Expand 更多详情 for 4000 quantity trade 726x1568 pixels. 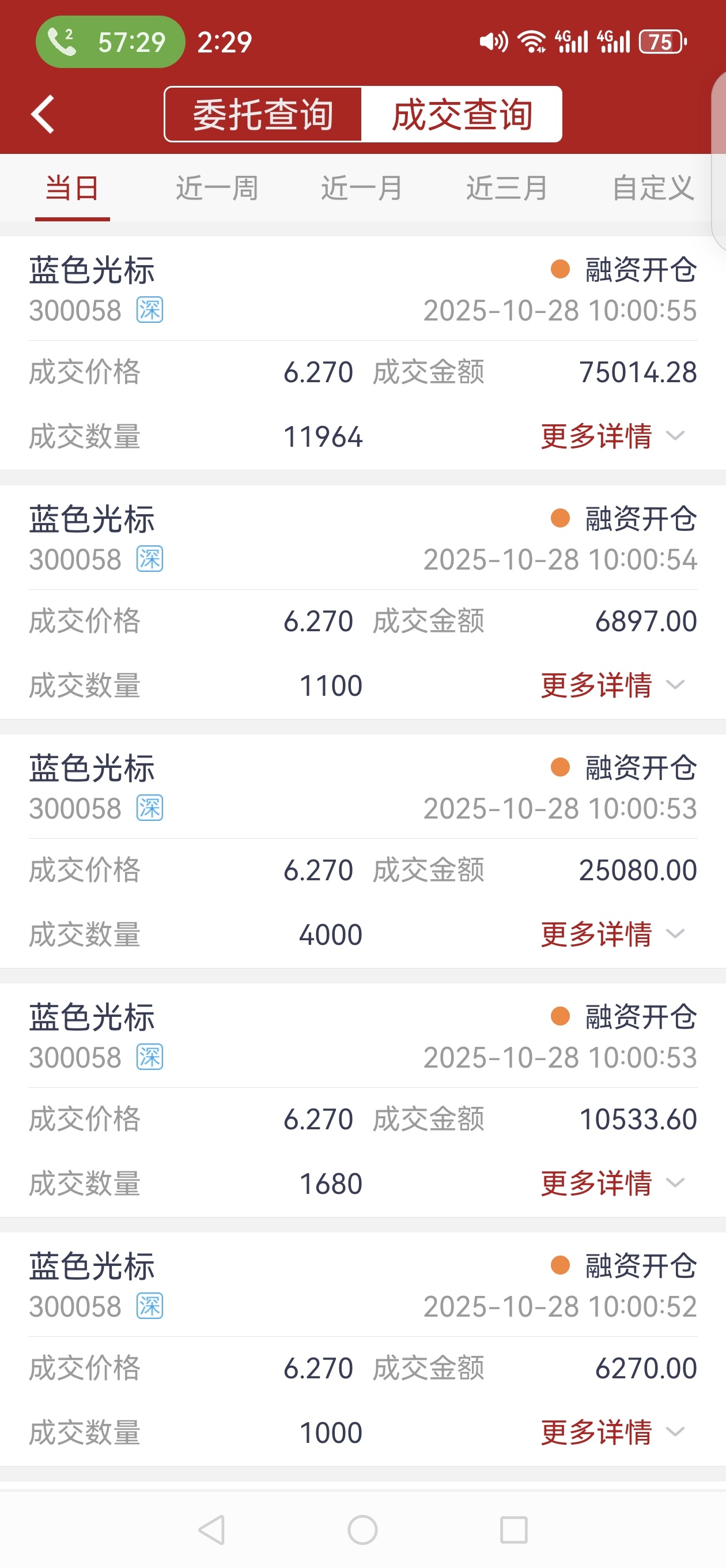pyautogui.click(x=614, y=934)
